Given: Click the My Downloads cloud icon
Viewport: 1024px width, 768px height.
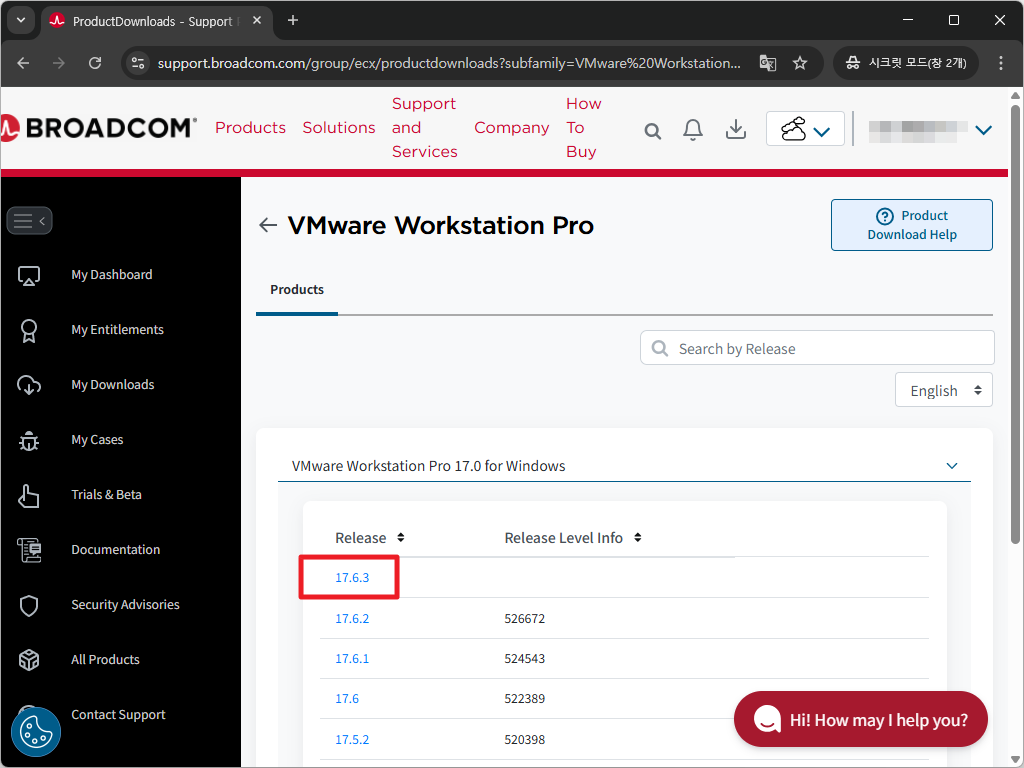Looking at the screenshot, I should point(29,385).
